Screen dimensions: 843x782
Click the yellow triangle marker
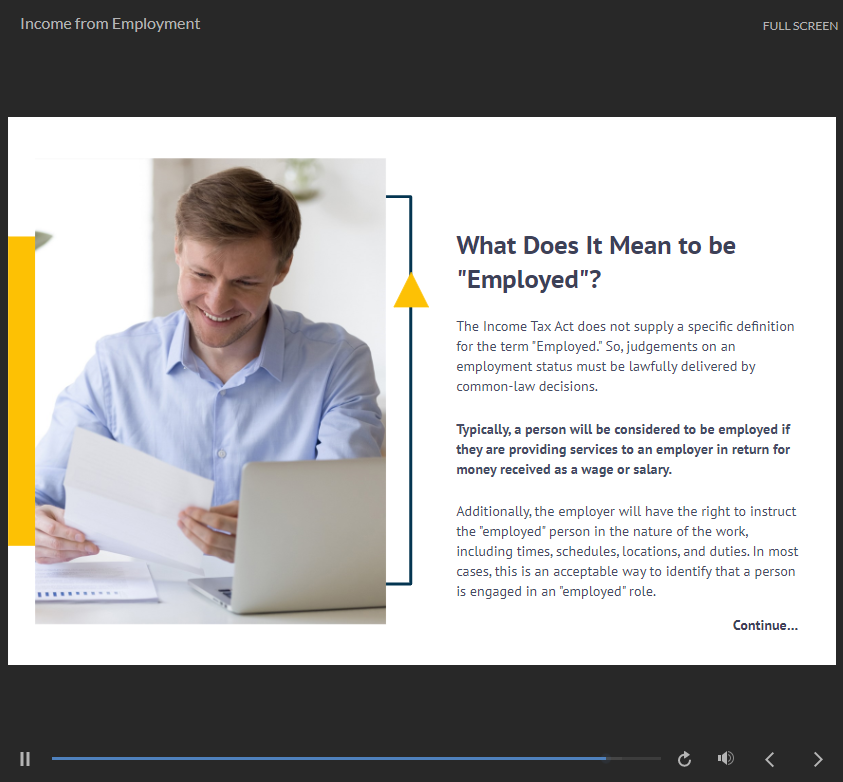coord(411,291)
